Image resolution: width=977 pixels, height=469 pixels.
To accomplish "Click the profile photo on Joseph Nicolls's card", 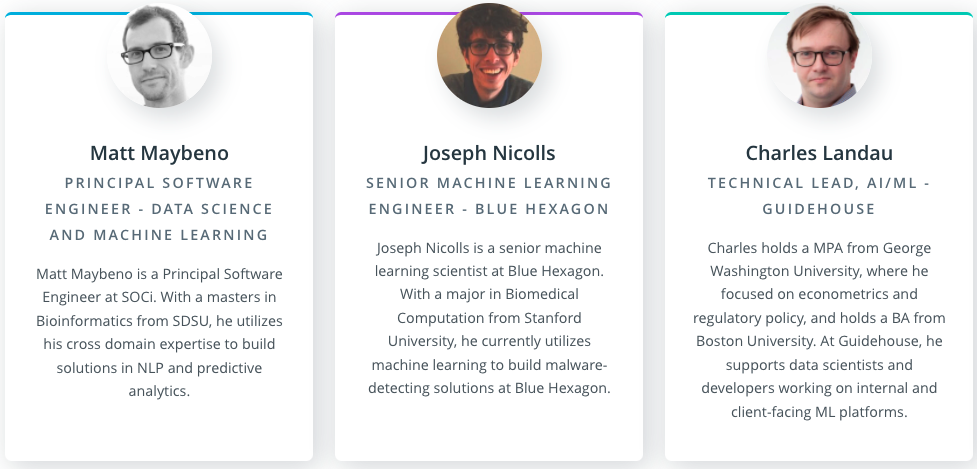I will coord(489,55).
